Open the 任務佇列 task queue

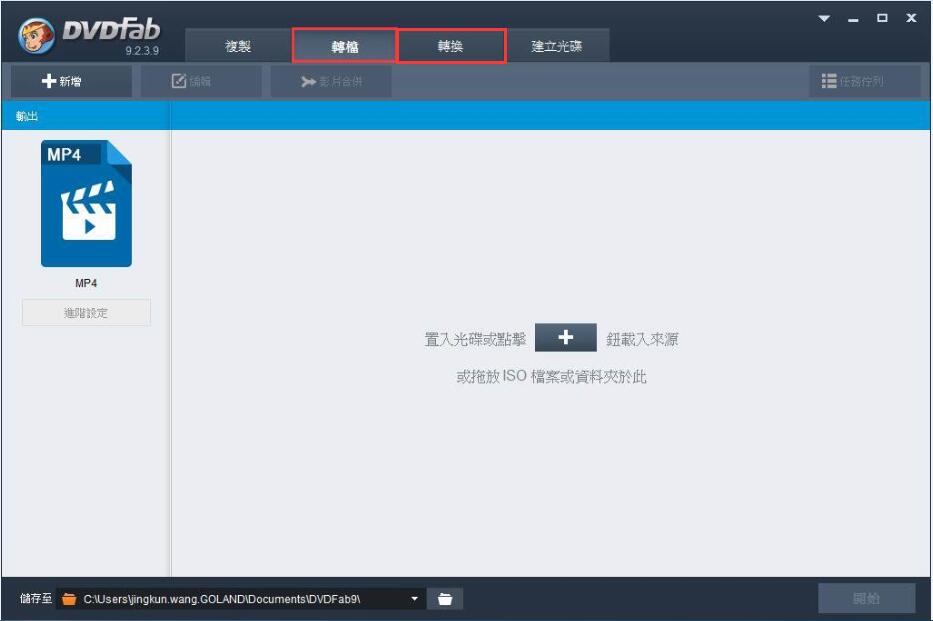click(x=852, y=82)
